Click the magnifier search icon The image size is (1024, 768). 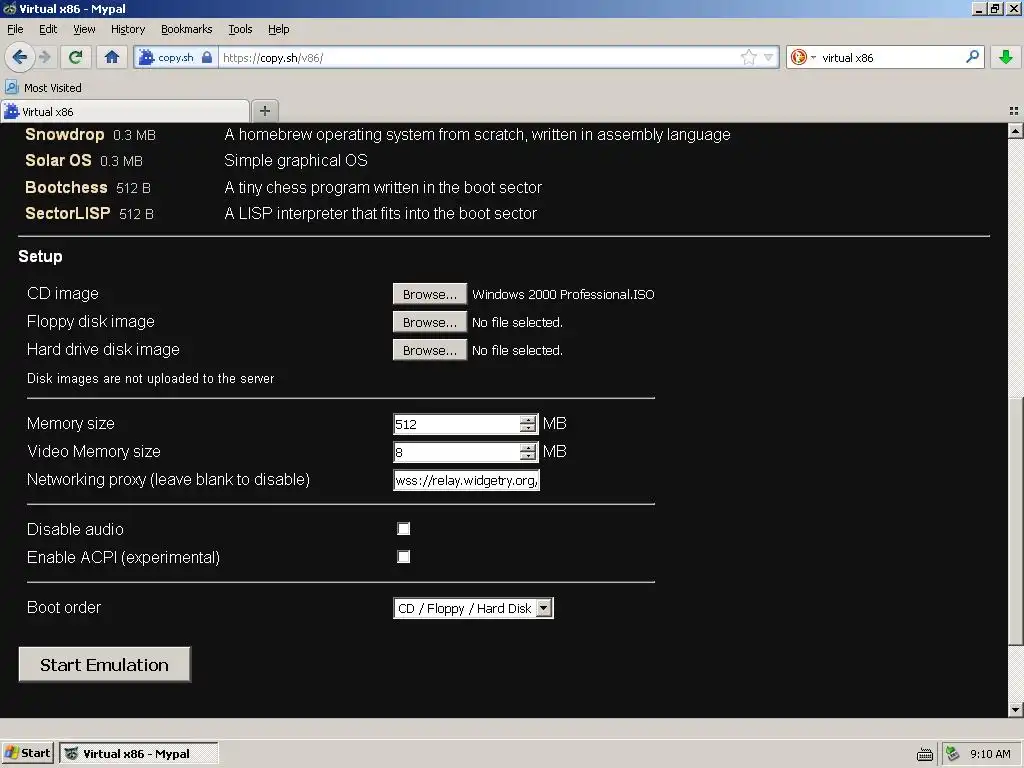tap(972, 57)
